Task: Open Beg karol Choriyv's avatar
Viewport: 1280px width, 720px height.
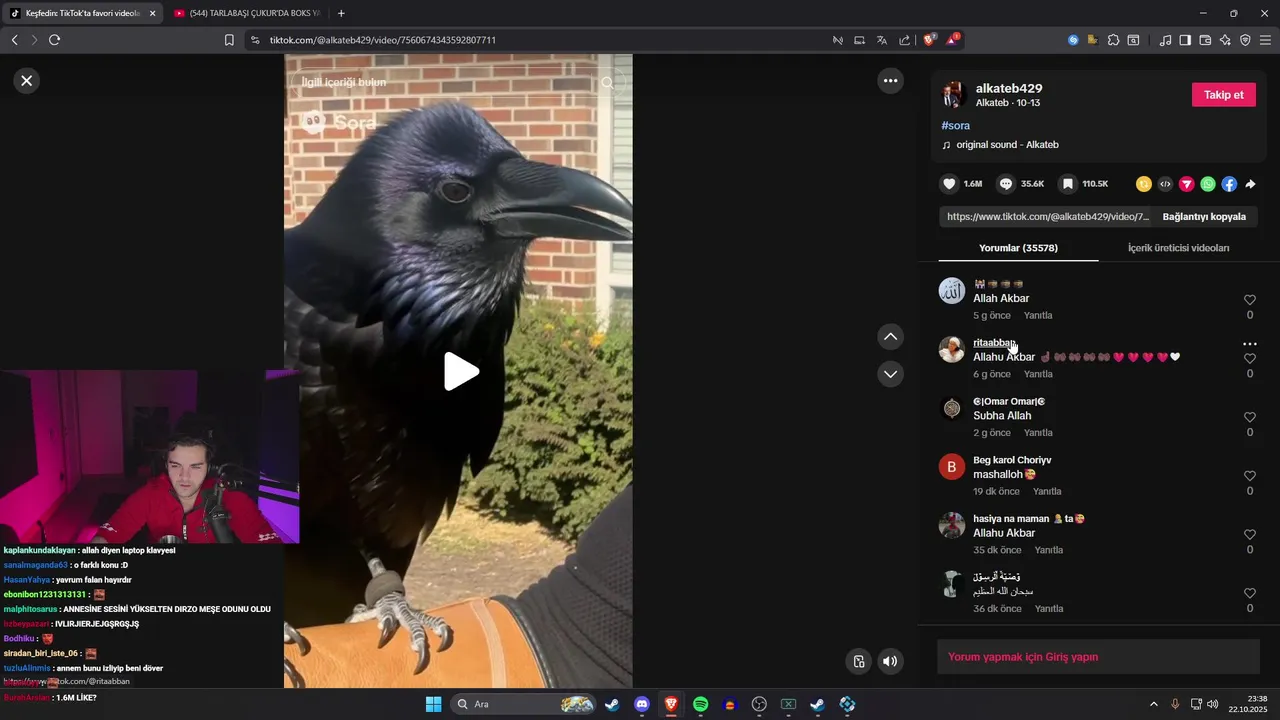Action: coord(952,467)
